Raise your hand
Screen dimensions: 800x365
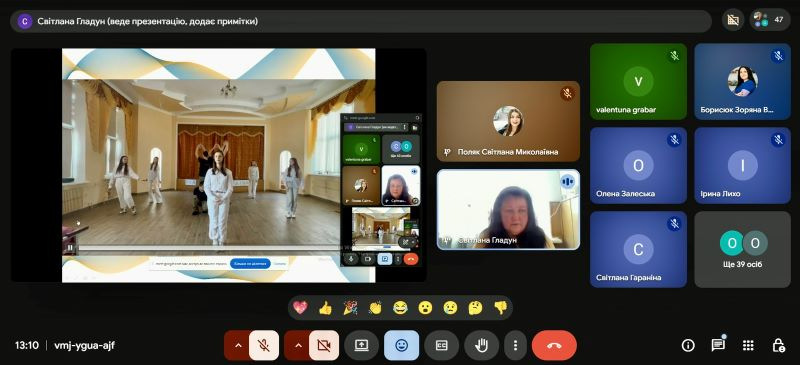481,346
